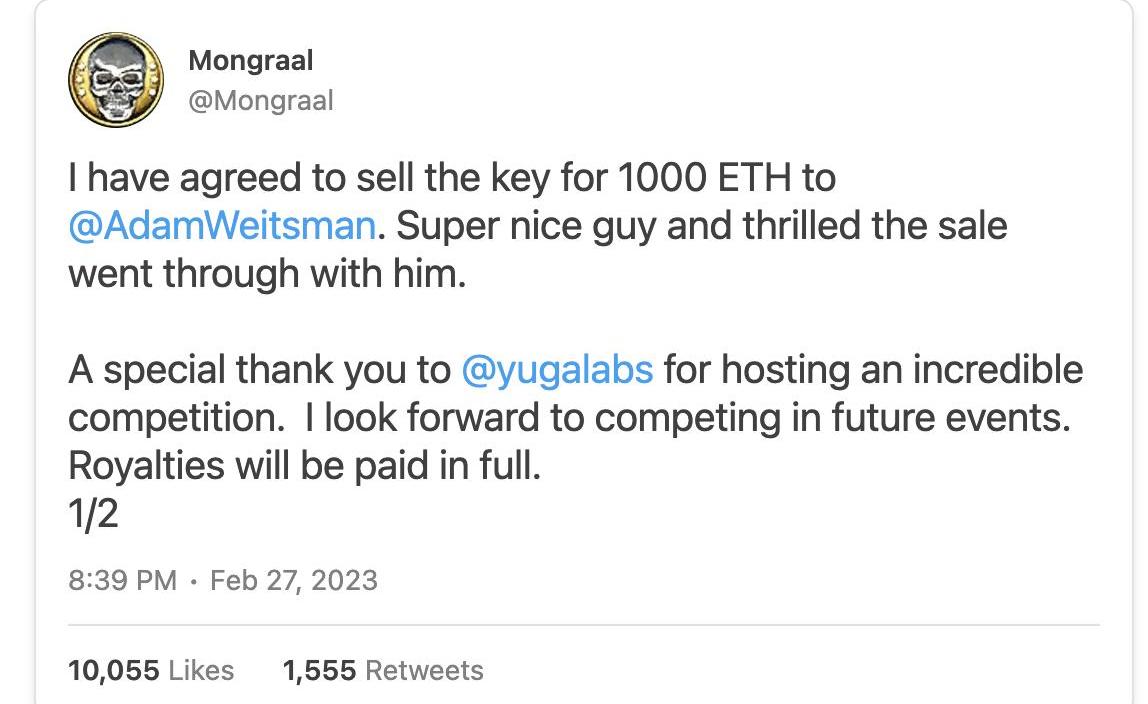This screenshot has width=1148, height=704.
Task: Click the 8:39 PM timestamp
Action: (122, 580)
